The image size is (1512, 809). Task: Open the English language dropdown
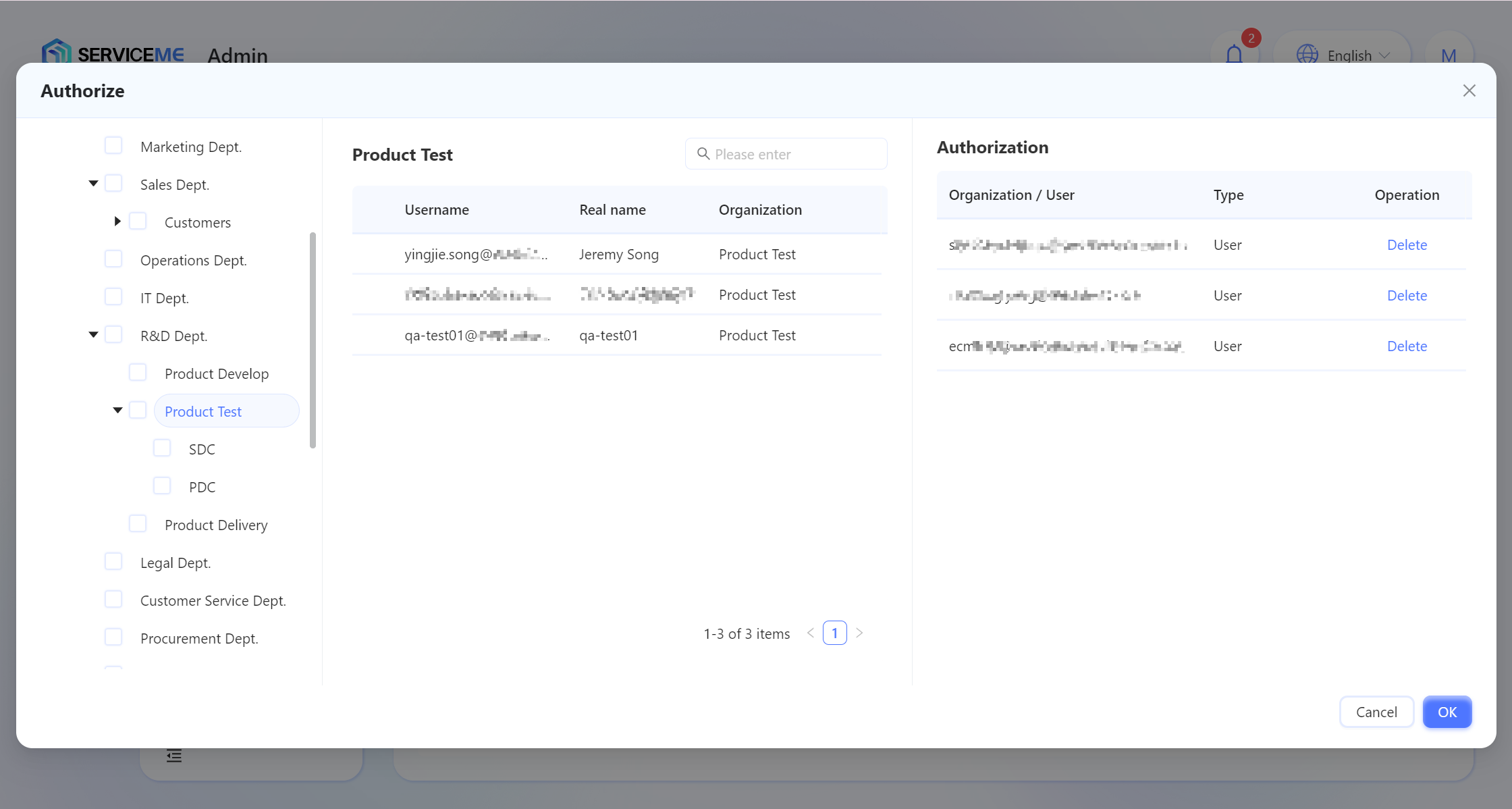pyautogui.click(x=1342, y=55)
